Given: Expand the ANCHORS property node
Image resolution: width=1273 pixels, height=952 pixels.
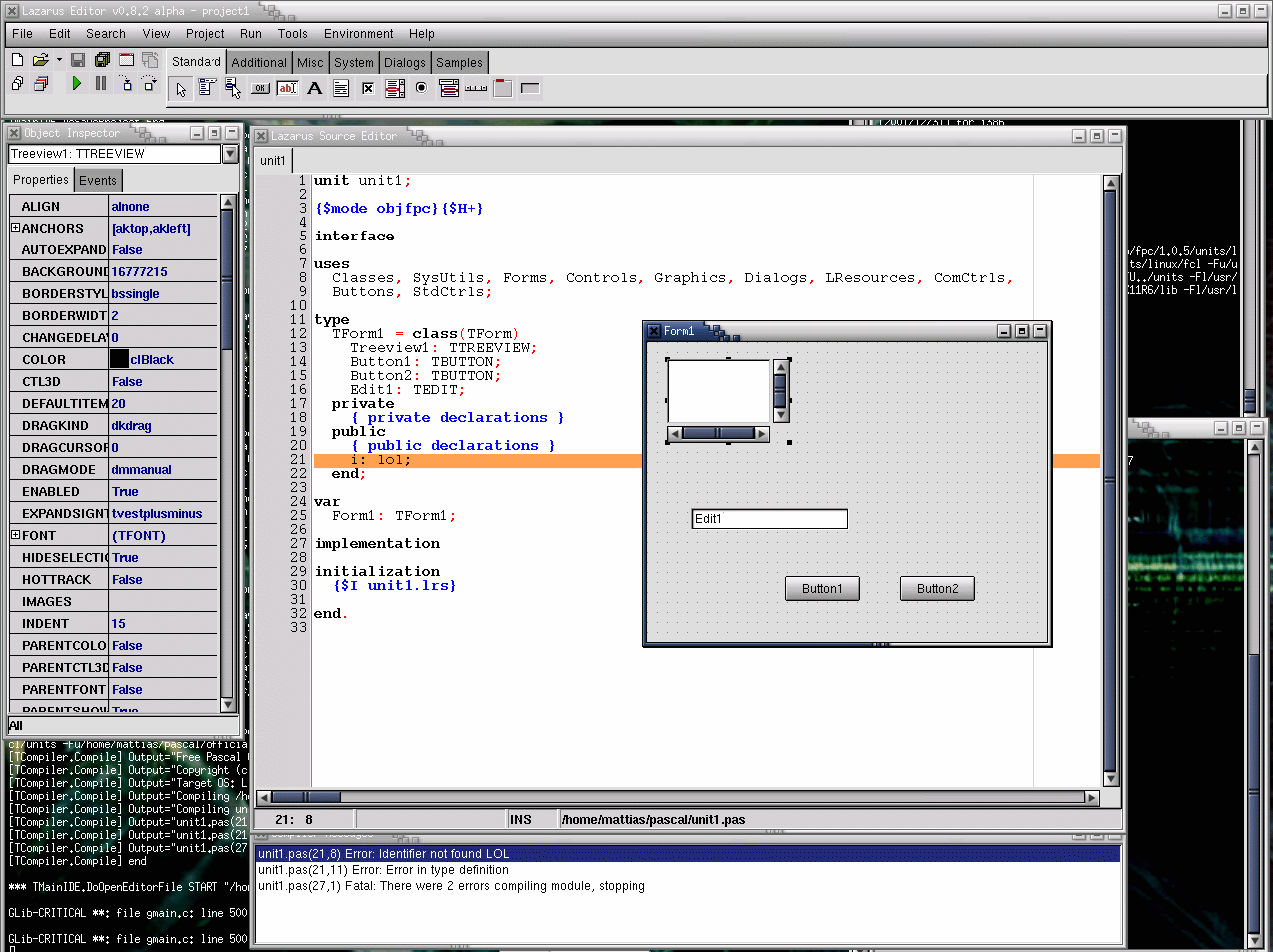Looking at the screenshot, I should (x=16, y=228).
